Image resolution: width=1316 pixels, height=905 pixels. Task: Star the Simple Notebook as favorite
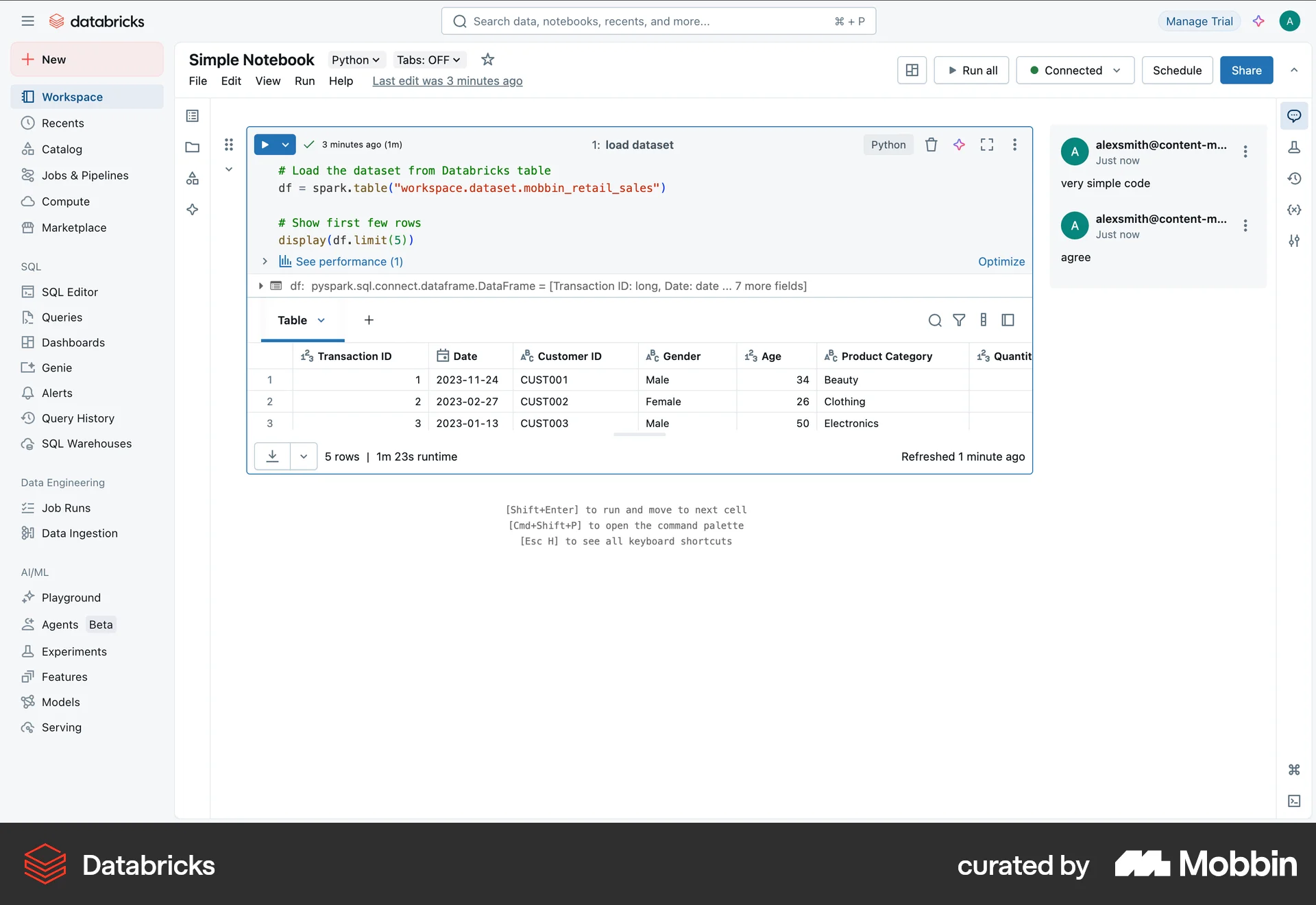point(487,60)
